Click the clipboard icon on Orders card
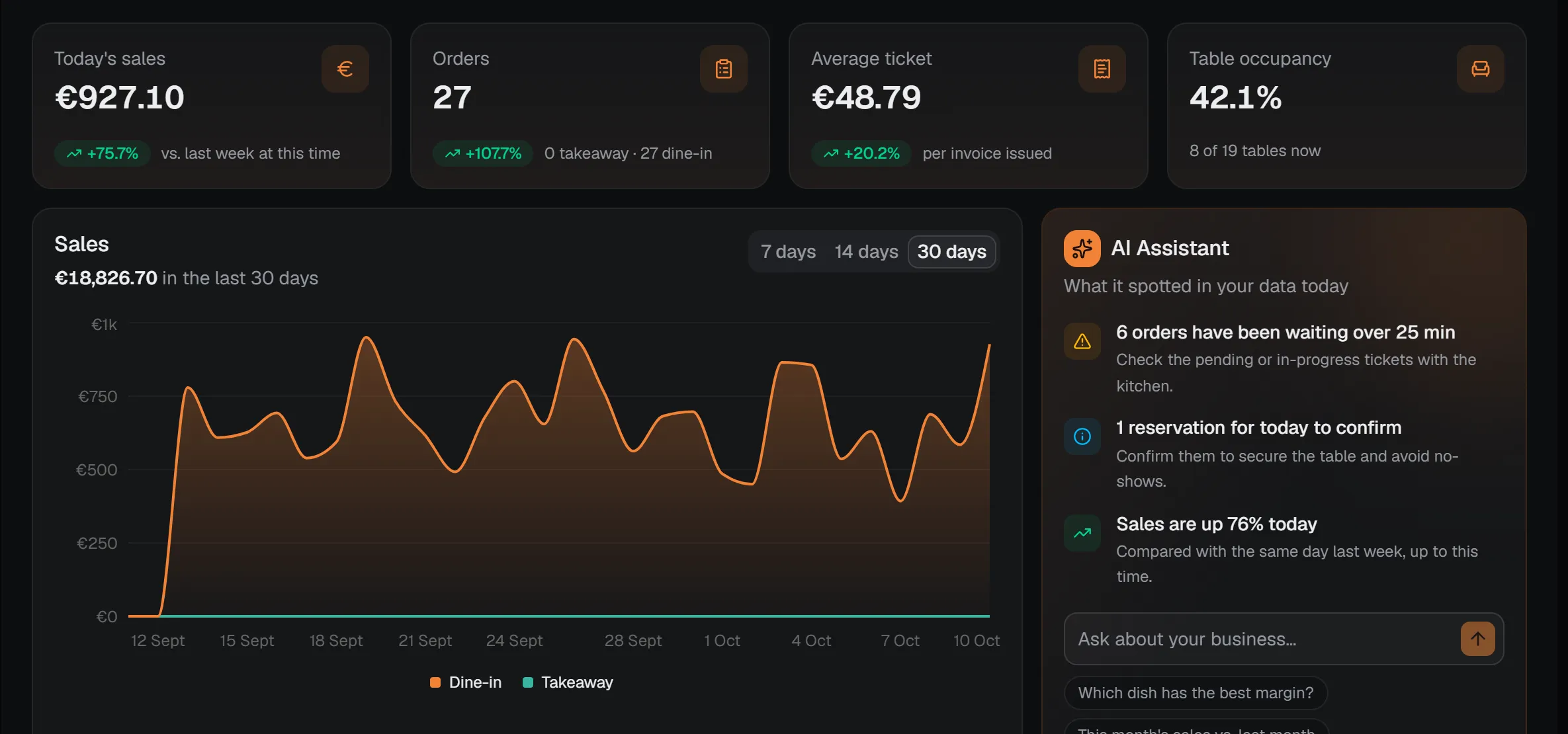Image resolution: width=1568 pixels, height=734 pixels. pos(723,69)
